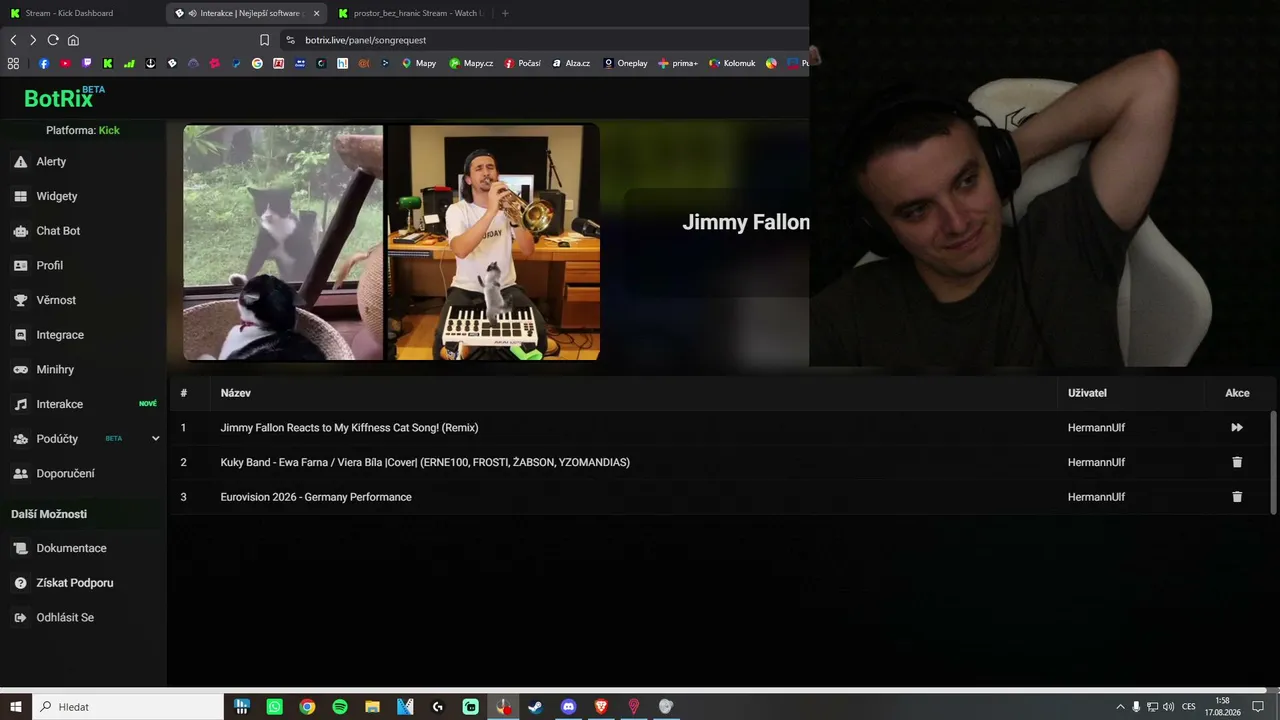Open the Windows notification center
This screenshot has height=720, width=1280.
1258,707
